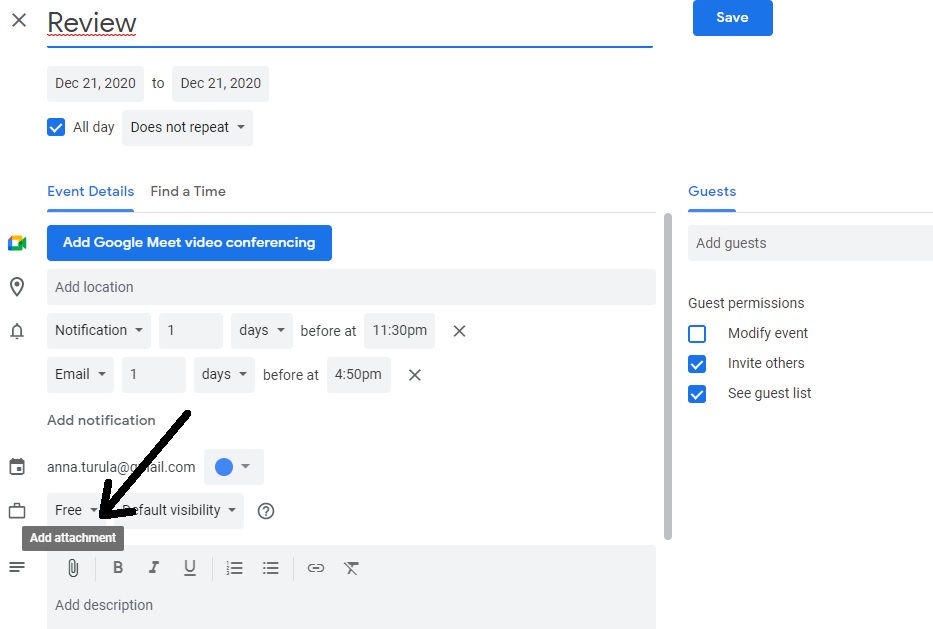Click the event details vertical scrollbar
The width and height of the screenshot is (933, 629).
pyautogui.click(x=668, y=376)
